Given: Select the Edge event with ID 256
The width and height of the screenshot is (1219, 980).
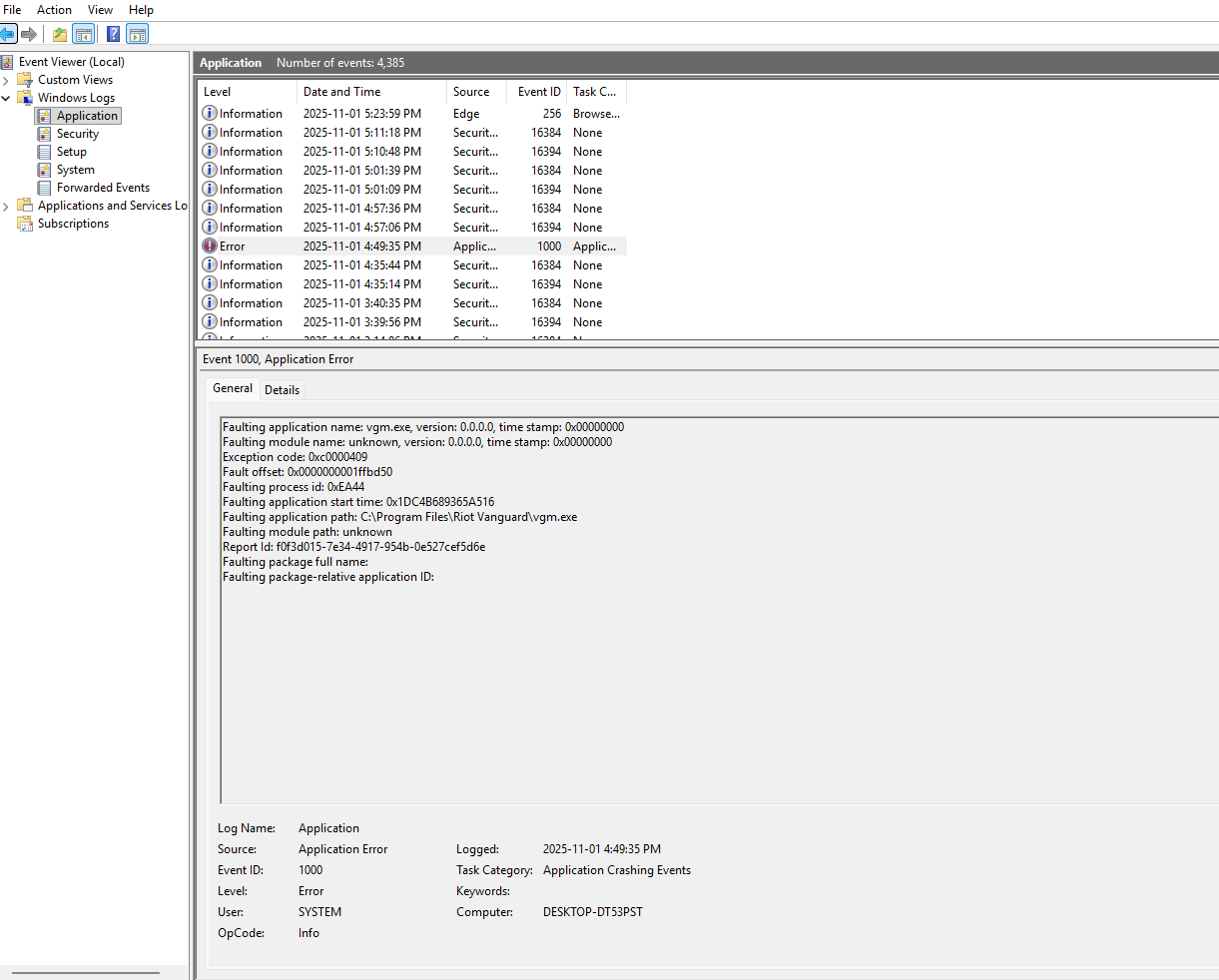Looking at the screenshot, I should pos(411,114).
